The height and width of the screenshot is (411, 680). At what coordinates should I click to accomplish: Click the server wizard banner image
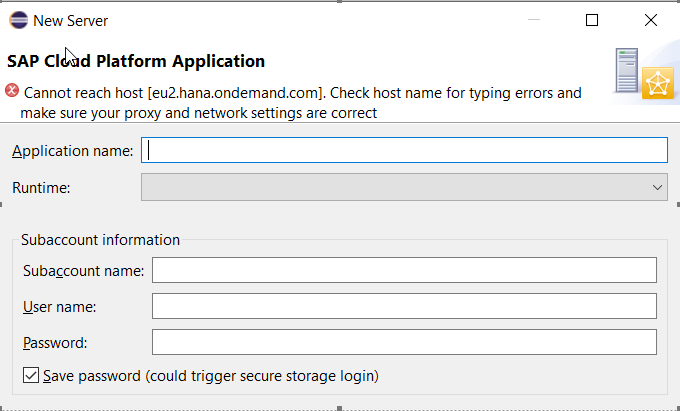(644, 73)
